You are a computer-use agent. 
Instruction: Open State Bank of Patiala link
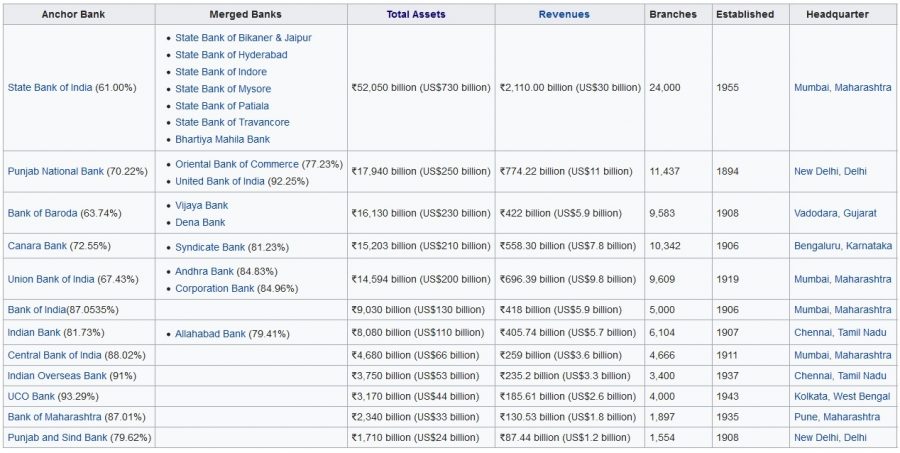pos(222,106)
